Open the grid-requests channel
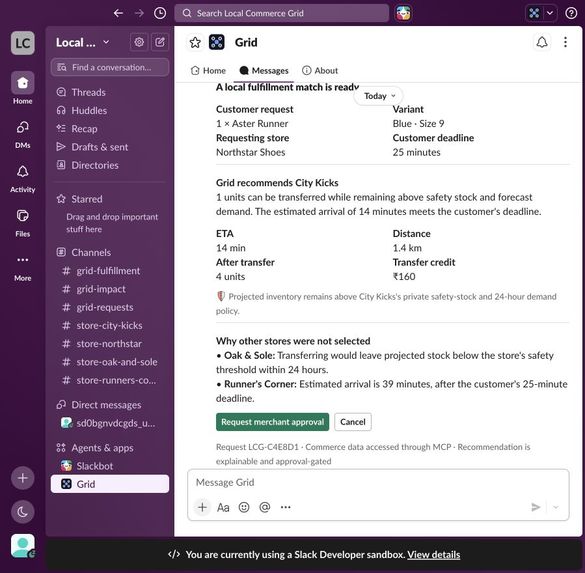Screen dimensions: 585x573 [110, 307]
